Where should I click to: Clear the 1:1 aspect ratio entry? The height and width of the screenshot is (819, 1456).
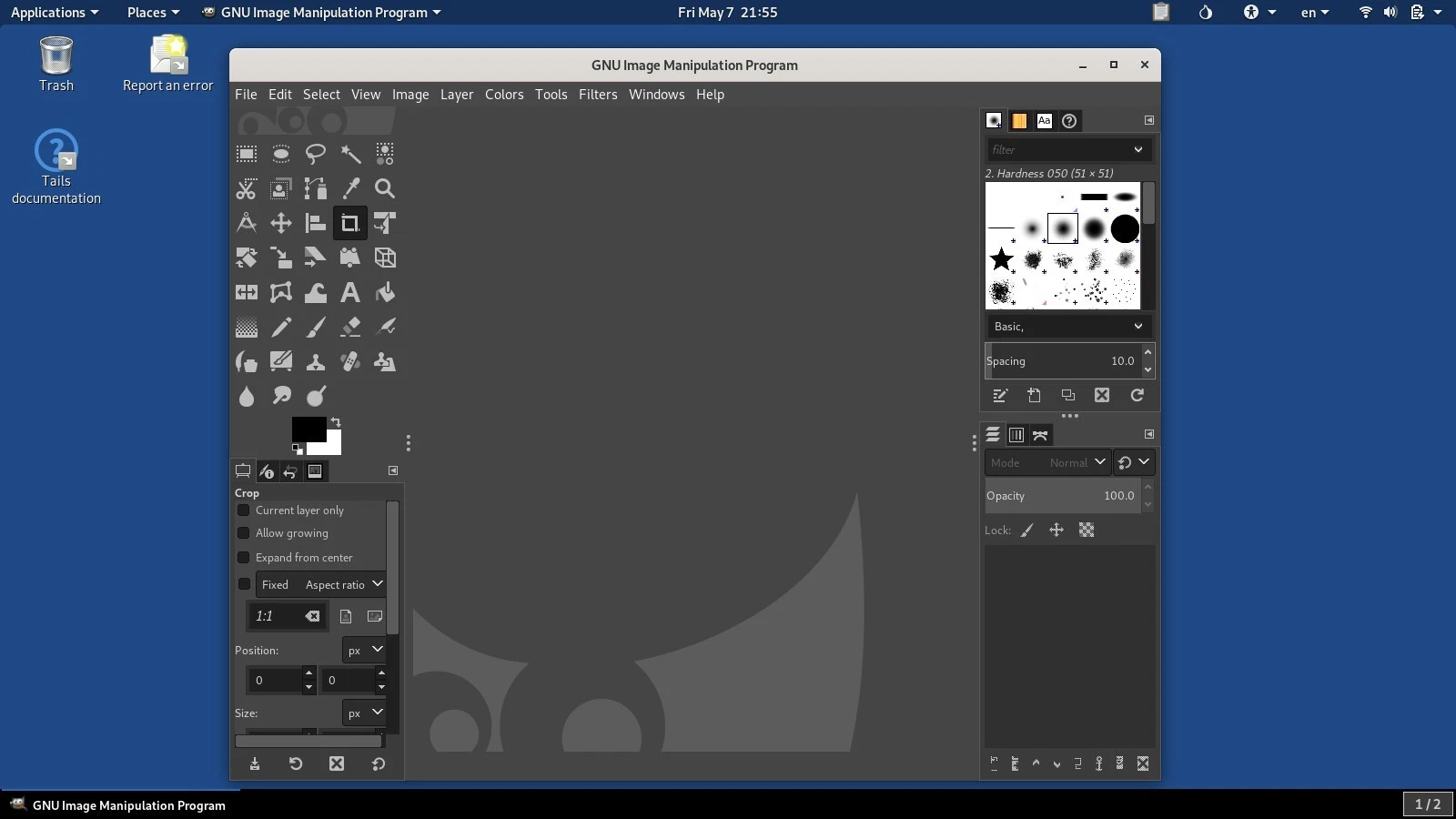(312, 616)
